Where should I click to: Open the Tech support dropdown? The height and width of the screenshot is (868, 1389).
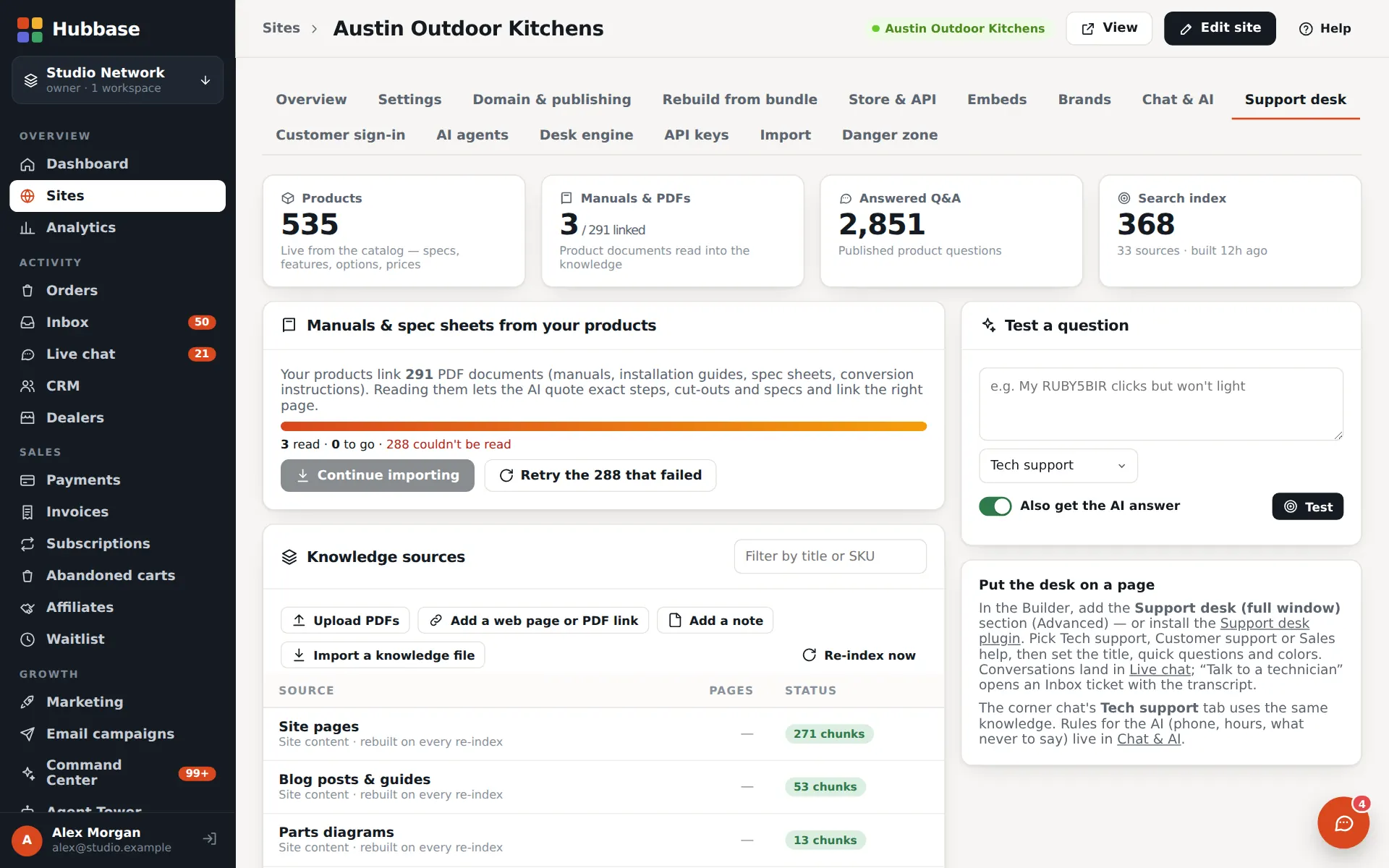[1058, 466]
